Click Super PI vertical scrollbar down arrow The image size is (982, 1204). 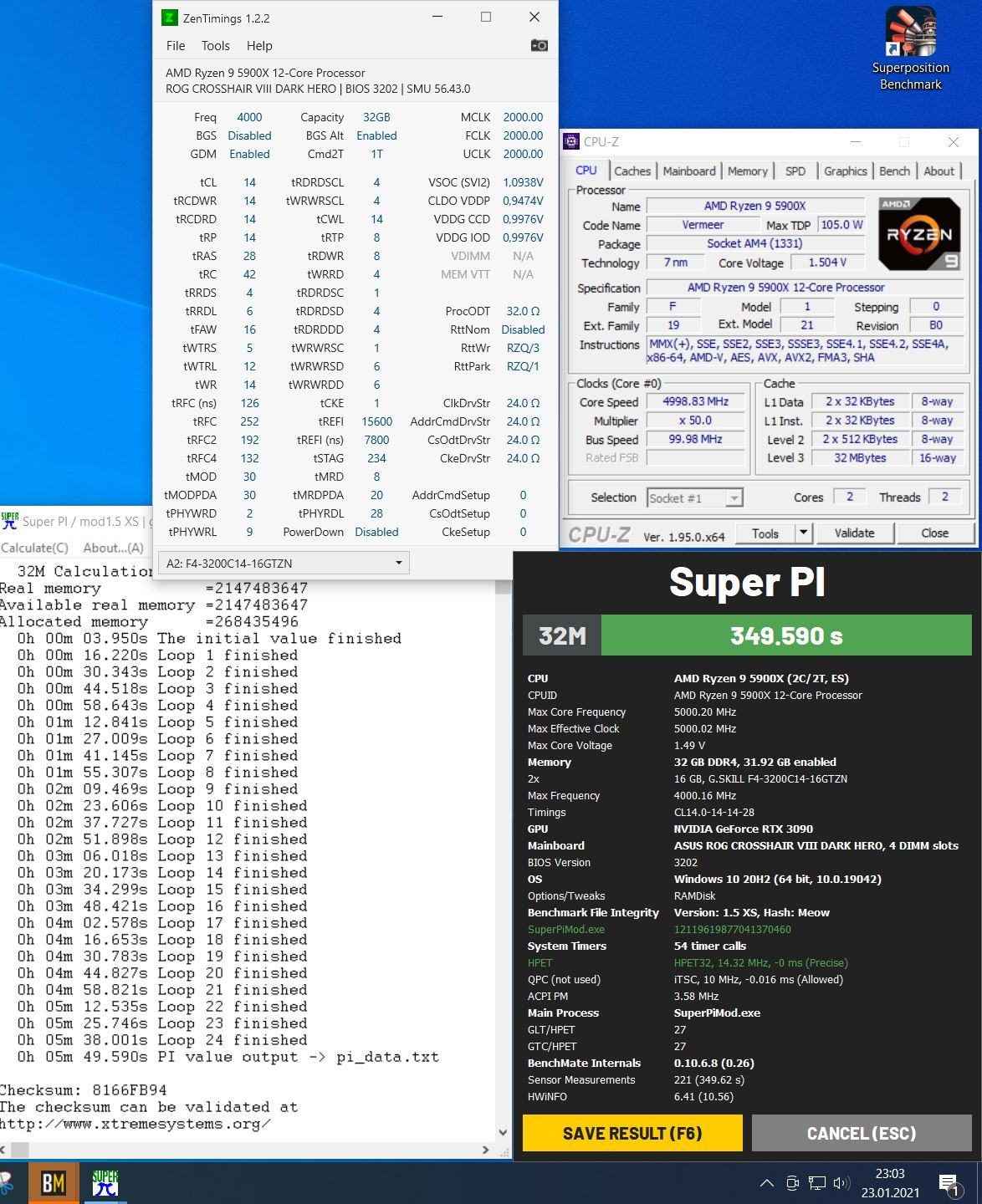(503, 1133)
